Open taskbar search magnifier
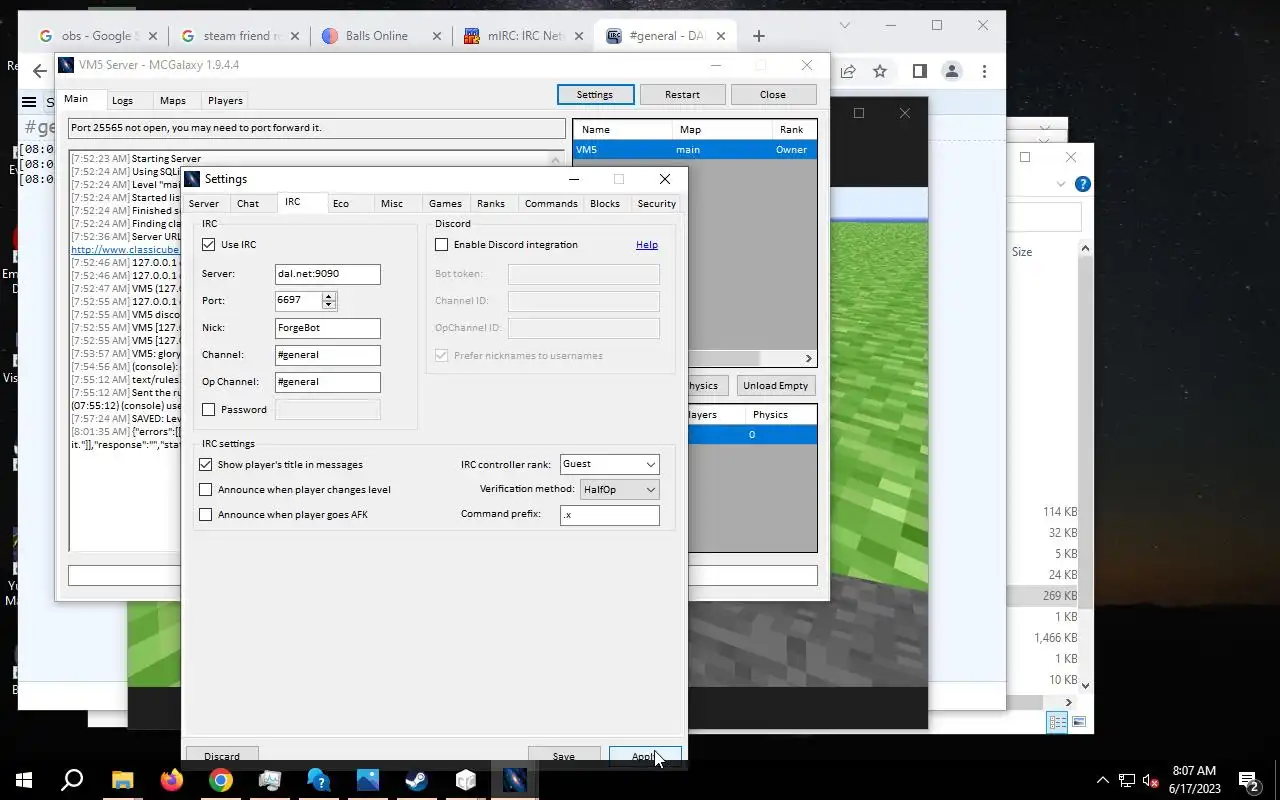The image size is (1280, 800). 72,780
